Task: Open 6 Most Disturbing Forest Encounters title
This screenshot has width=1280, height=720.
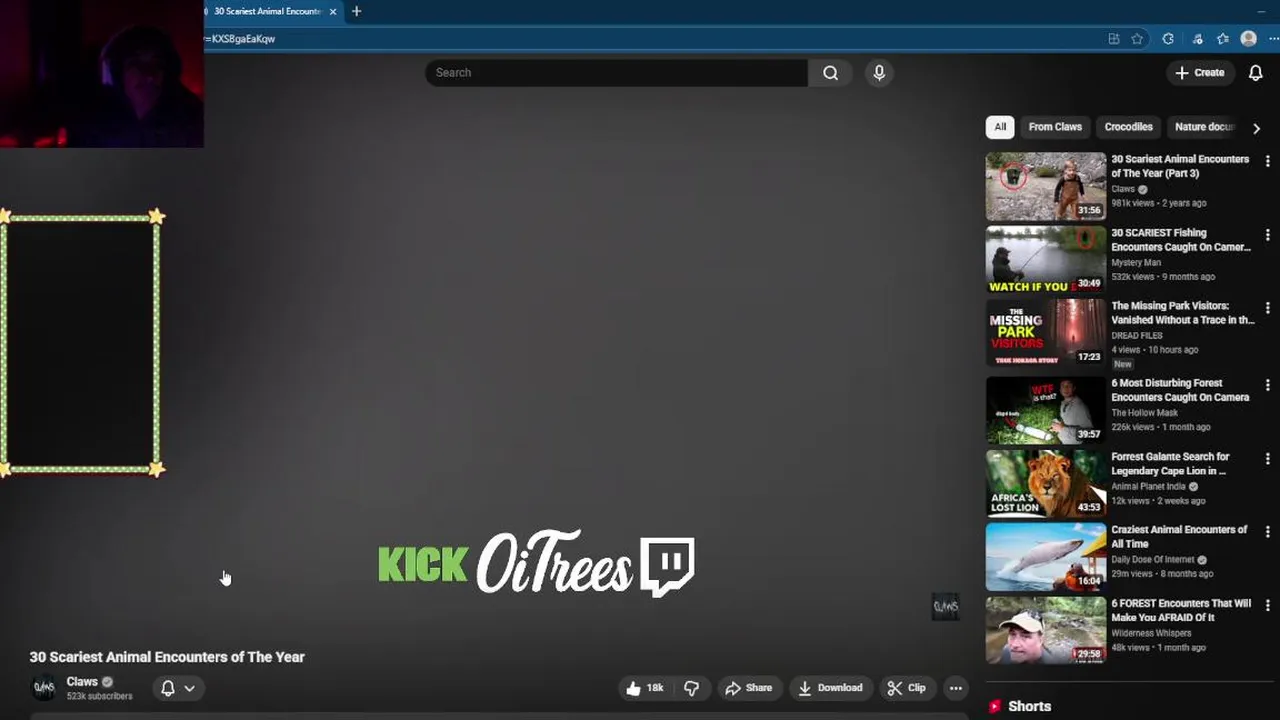Action: point(1180,390)
